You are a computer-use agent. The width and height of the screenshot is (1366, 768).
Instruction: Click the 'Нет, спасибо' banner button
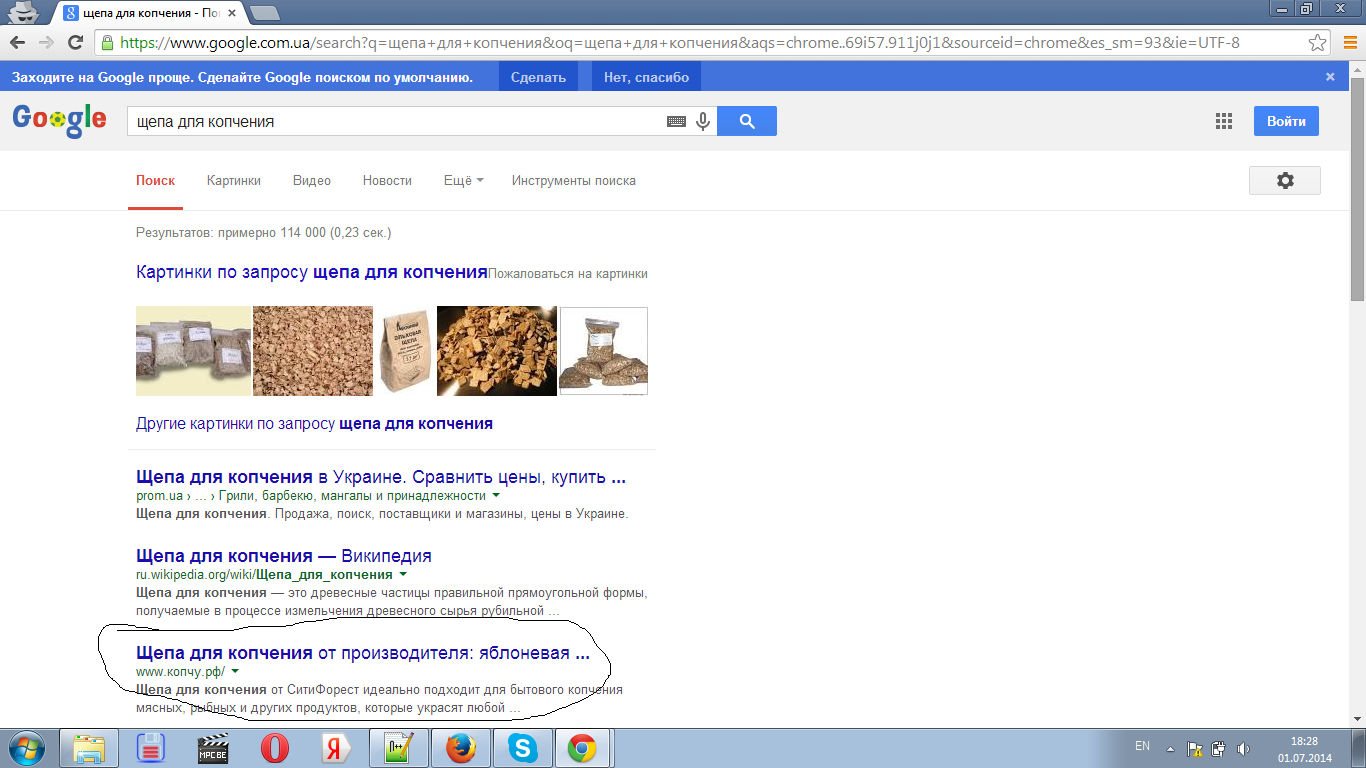pyautogui.click(x=646, y=77)
